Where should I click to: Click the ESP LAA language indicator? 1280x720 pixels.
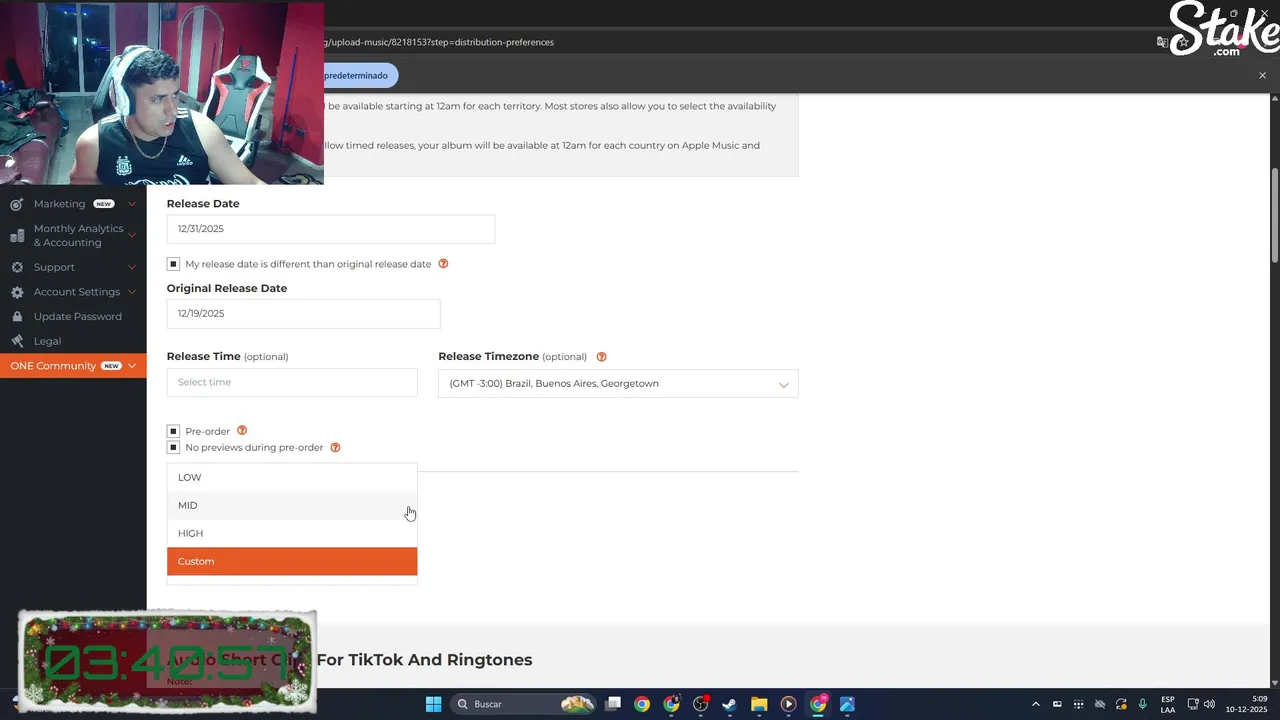click(x=1168, y=704)
